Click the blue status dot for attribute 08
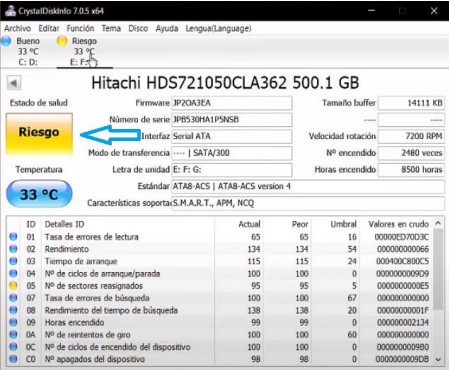Viewport: 449px width, 370px height. (x=13, y=310)
